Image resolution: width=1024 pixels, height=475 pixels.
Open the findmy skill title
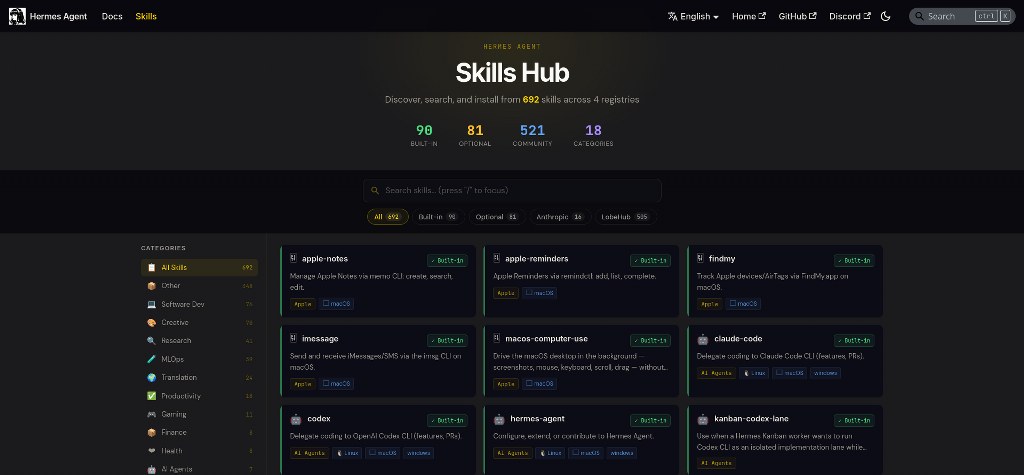click(722, 259)
